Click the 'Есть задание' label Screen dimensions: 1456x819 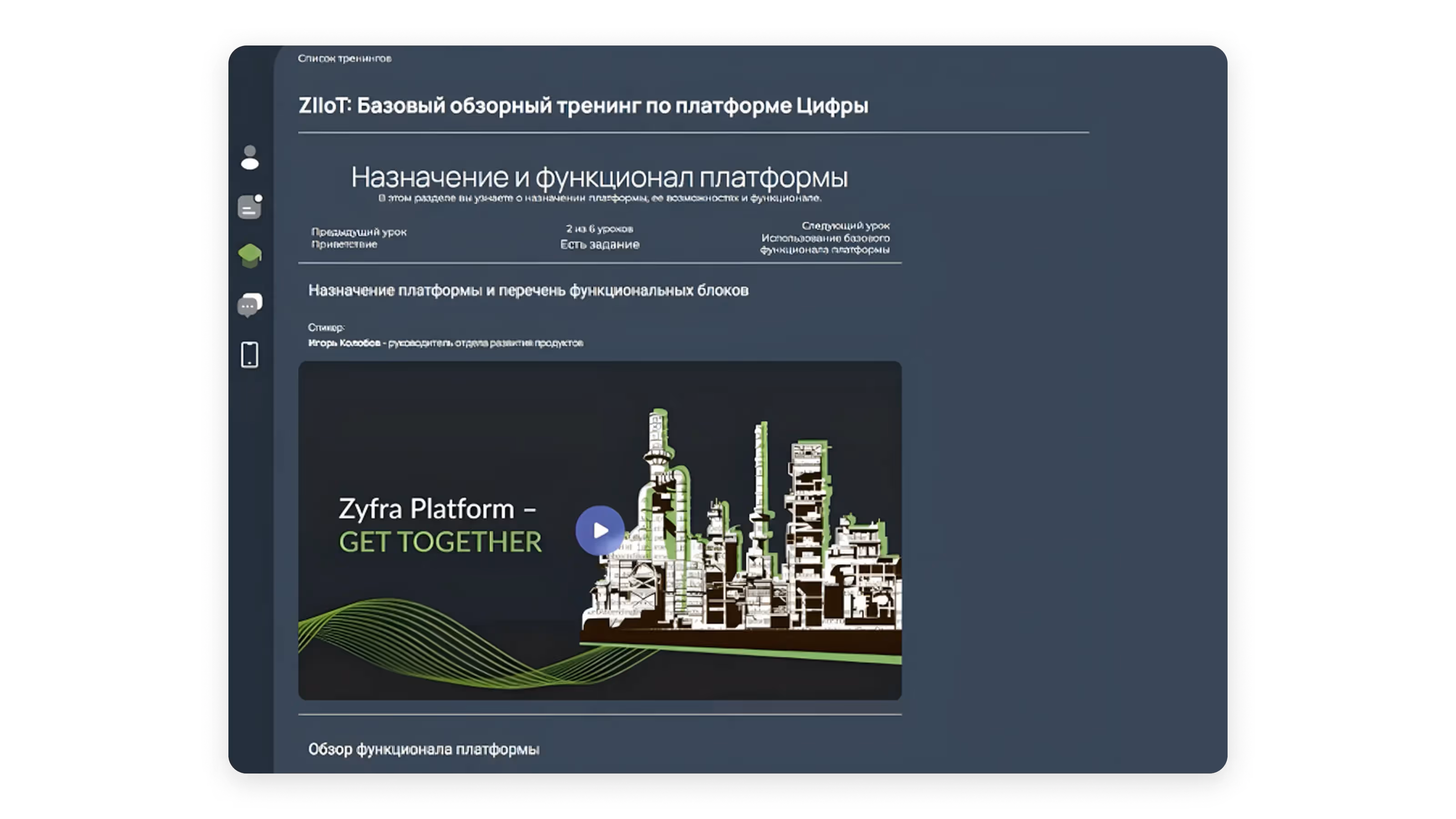point(600,244)
